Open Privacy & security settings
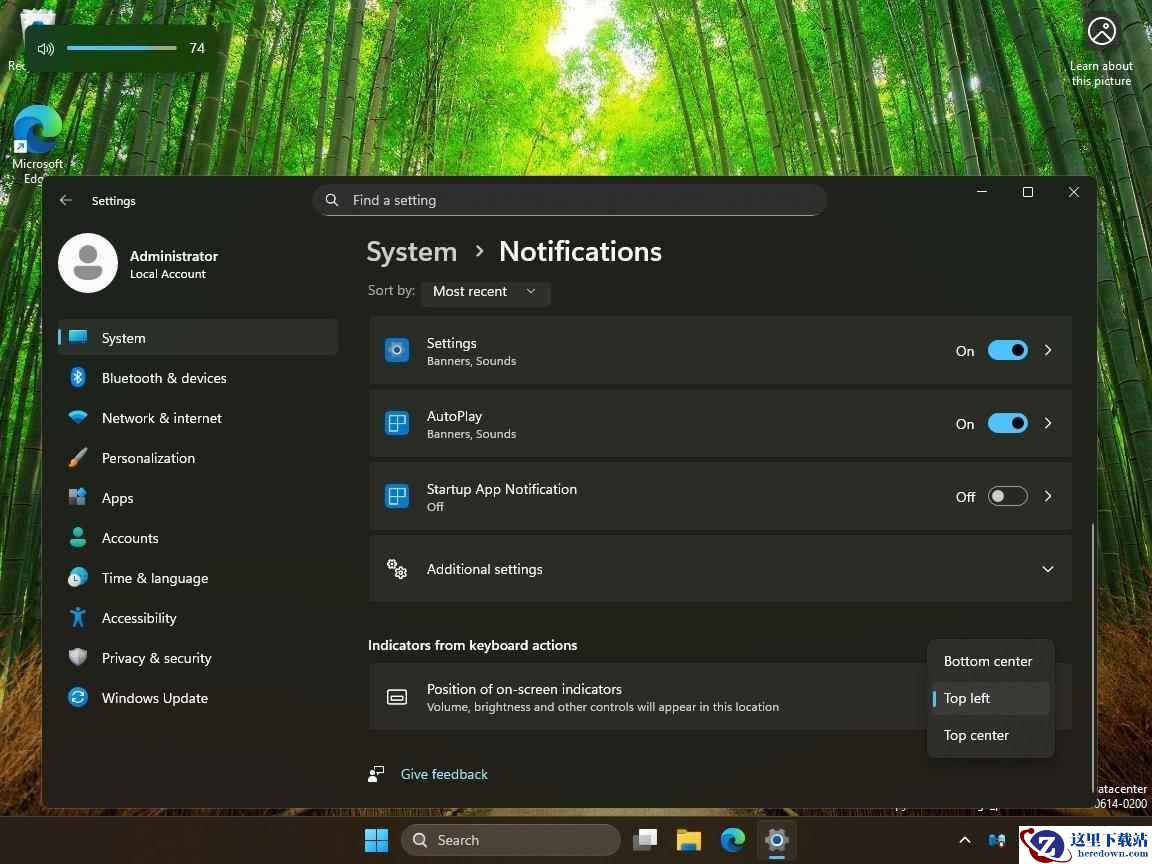The width and height of the screenshot is (1152, 864). pos(198,658)
